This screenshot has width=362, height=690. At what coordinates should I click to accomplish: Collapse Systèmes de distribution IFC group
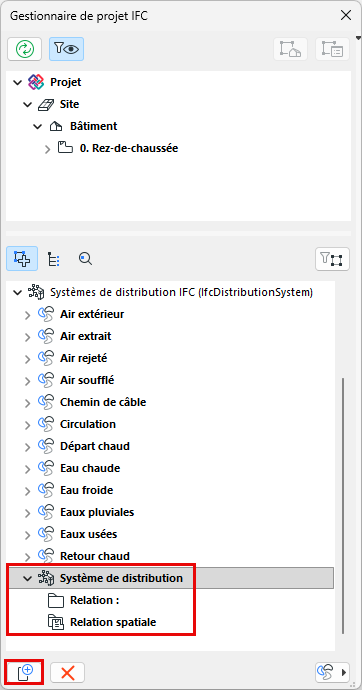point(18,292)
